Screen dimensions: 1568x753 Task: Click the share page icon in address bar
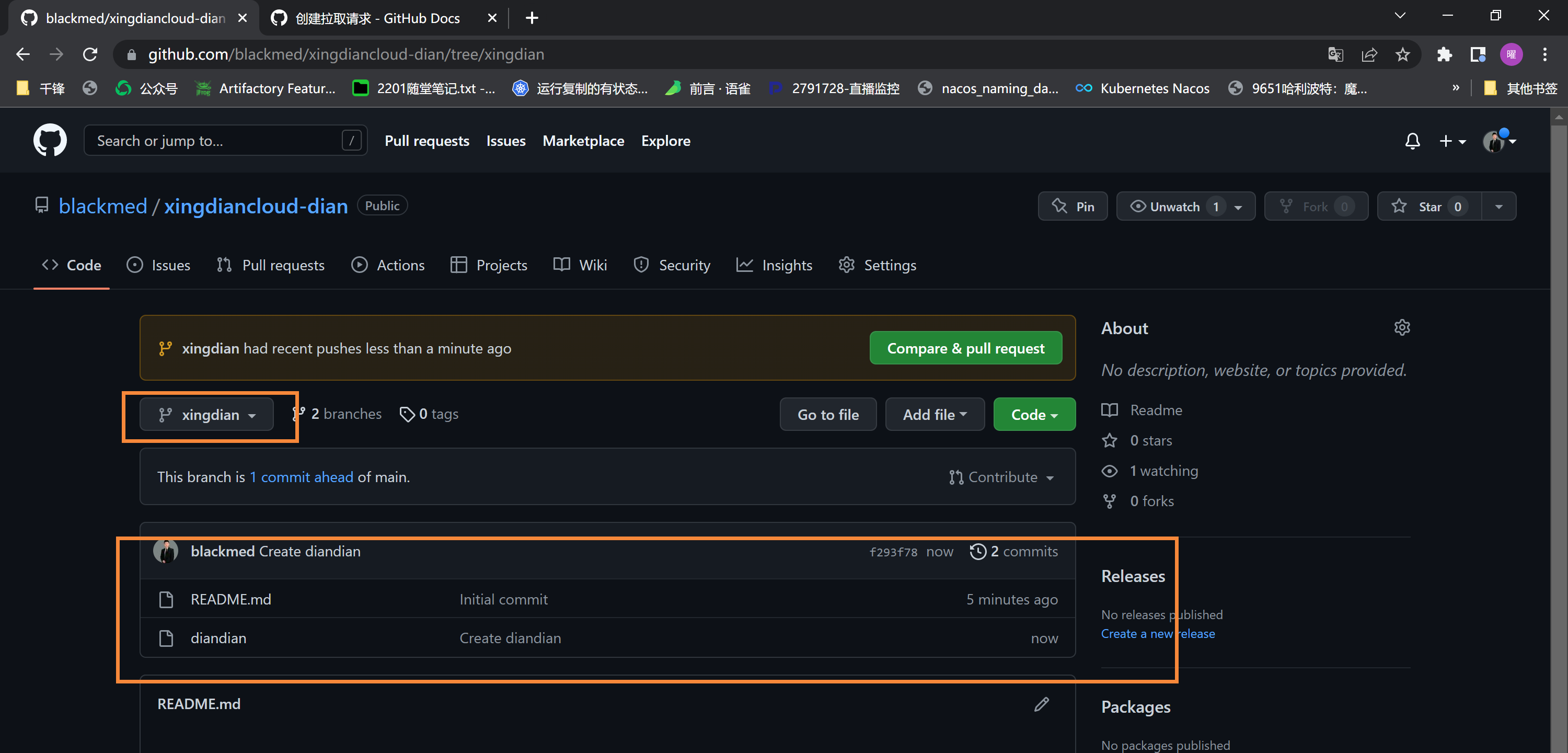click(1369, 54)
